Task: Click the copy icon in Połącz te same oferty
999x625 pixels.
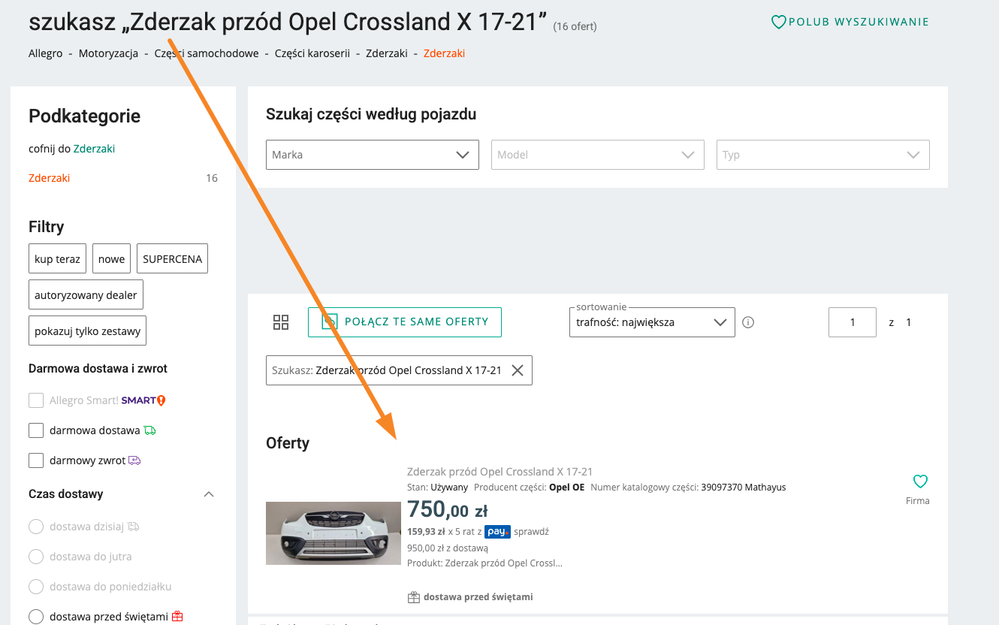Action: [330, 322]
